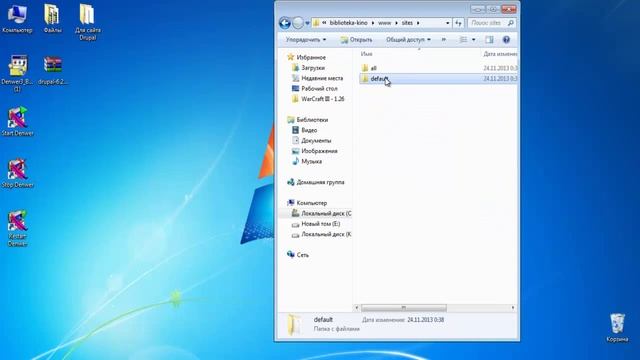Select the Denwer3_B installer desktop icon
This screenshot has height=360, width=640.
(x=17, y=73)
